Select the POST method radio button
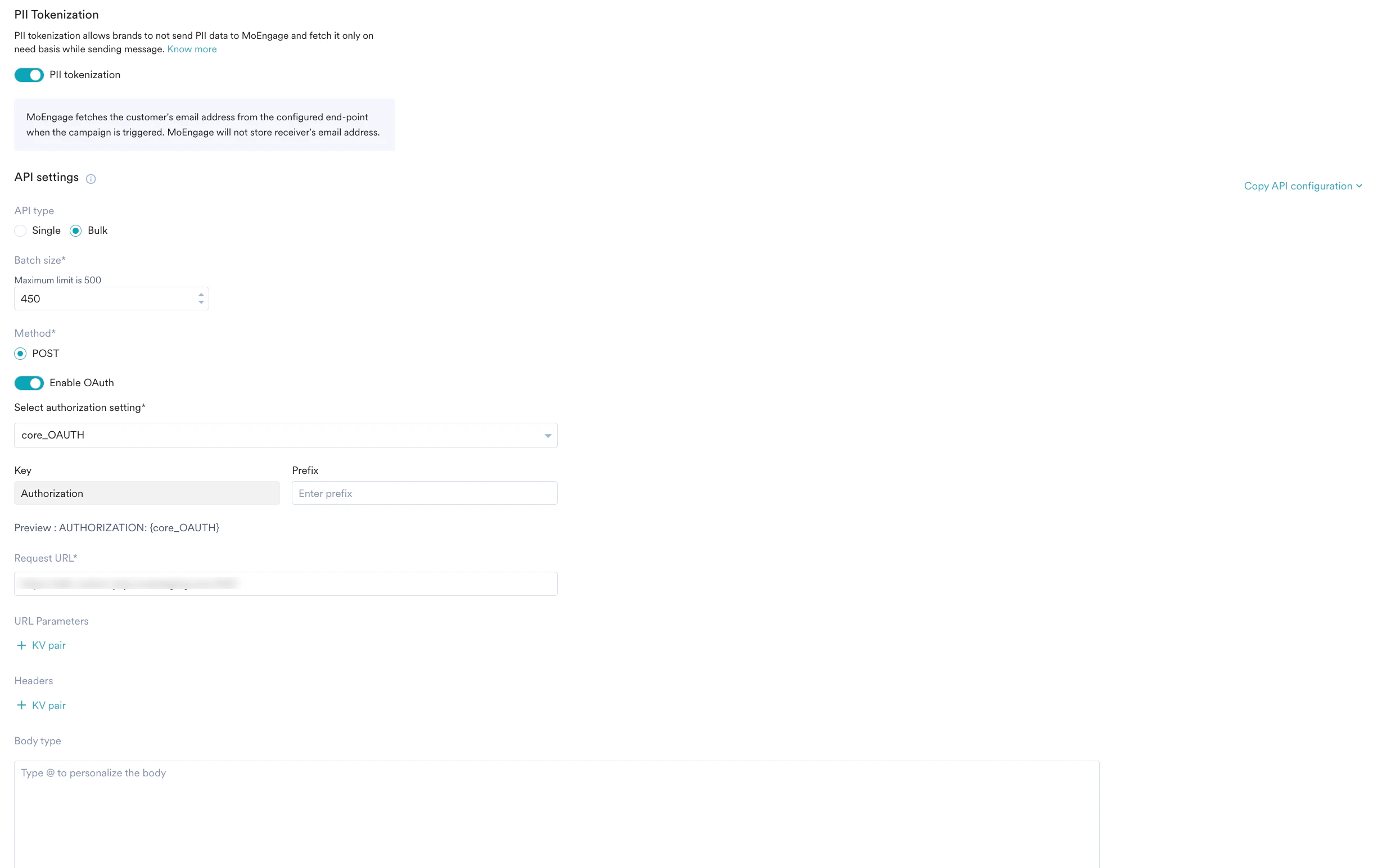Image resolution: width=1382 pixels, height=868 pixels. [21, 354]
